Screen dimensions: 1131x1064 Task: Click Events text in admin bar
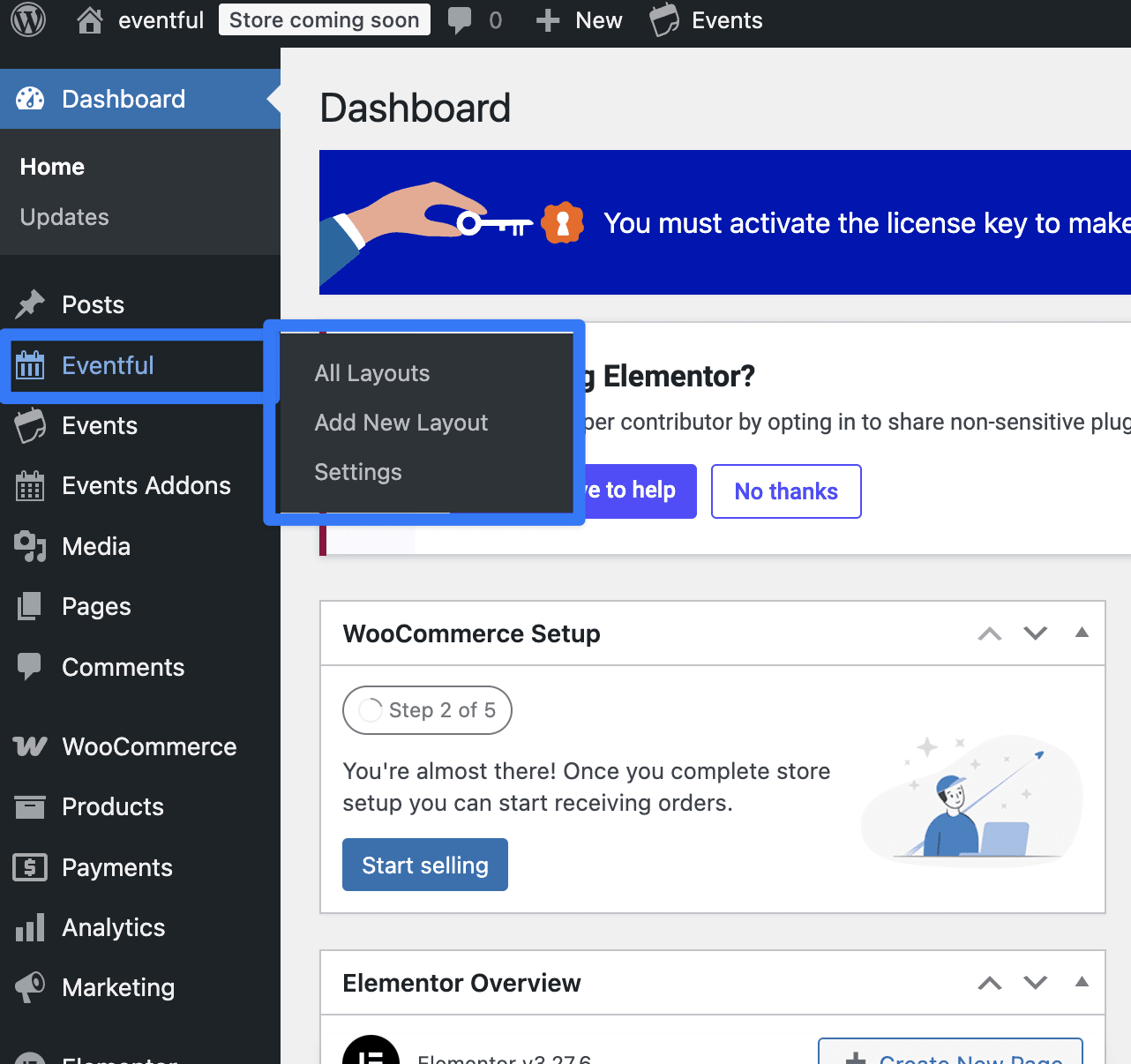pos(727,20)
